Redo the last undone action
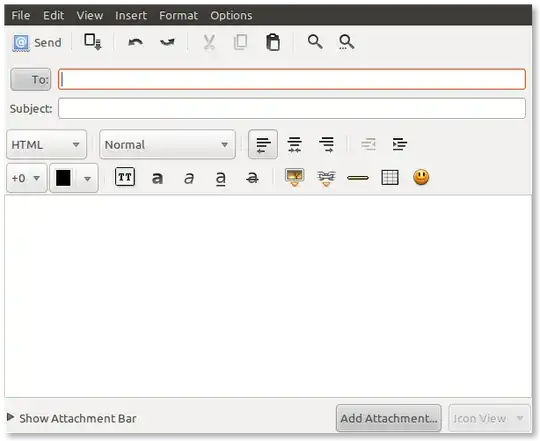 click(167, 42)
